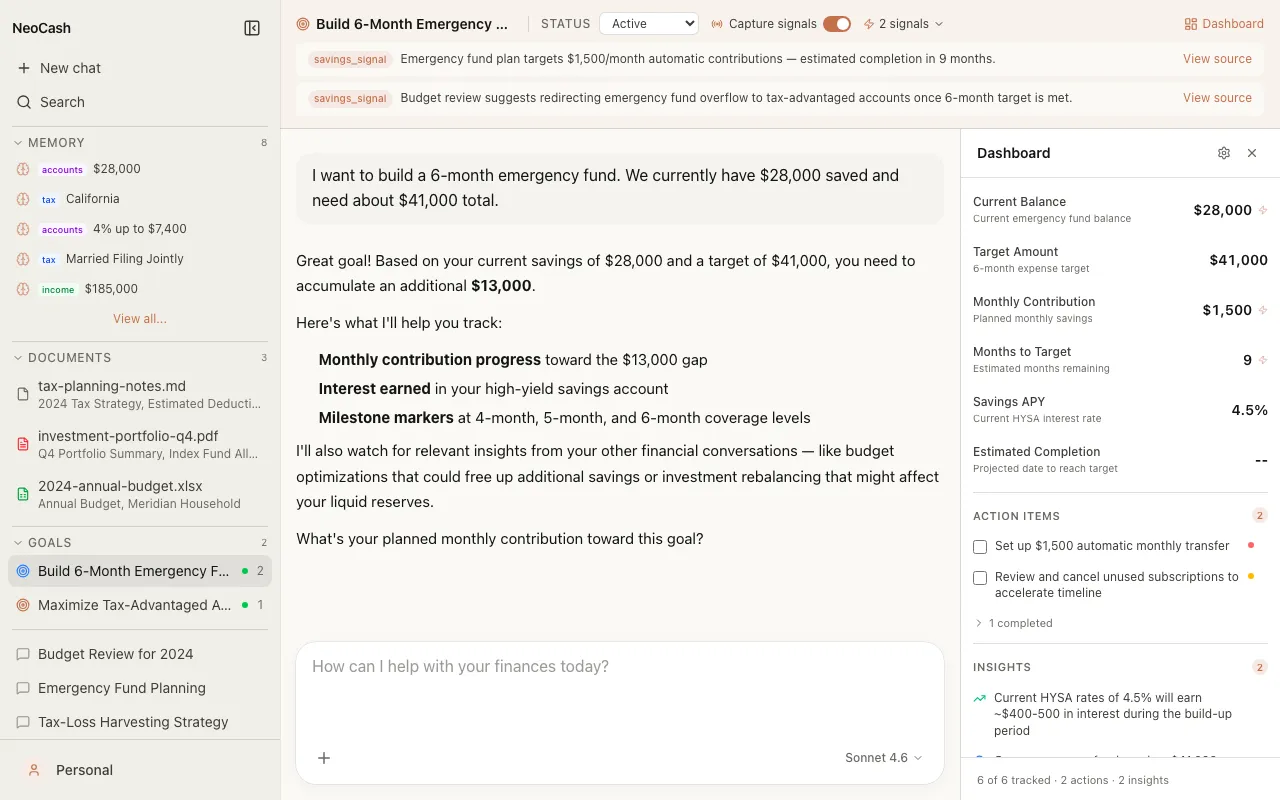This screenshot has height=800, width=1280.
Task: Open Search in sidebar
Action: 140,102
